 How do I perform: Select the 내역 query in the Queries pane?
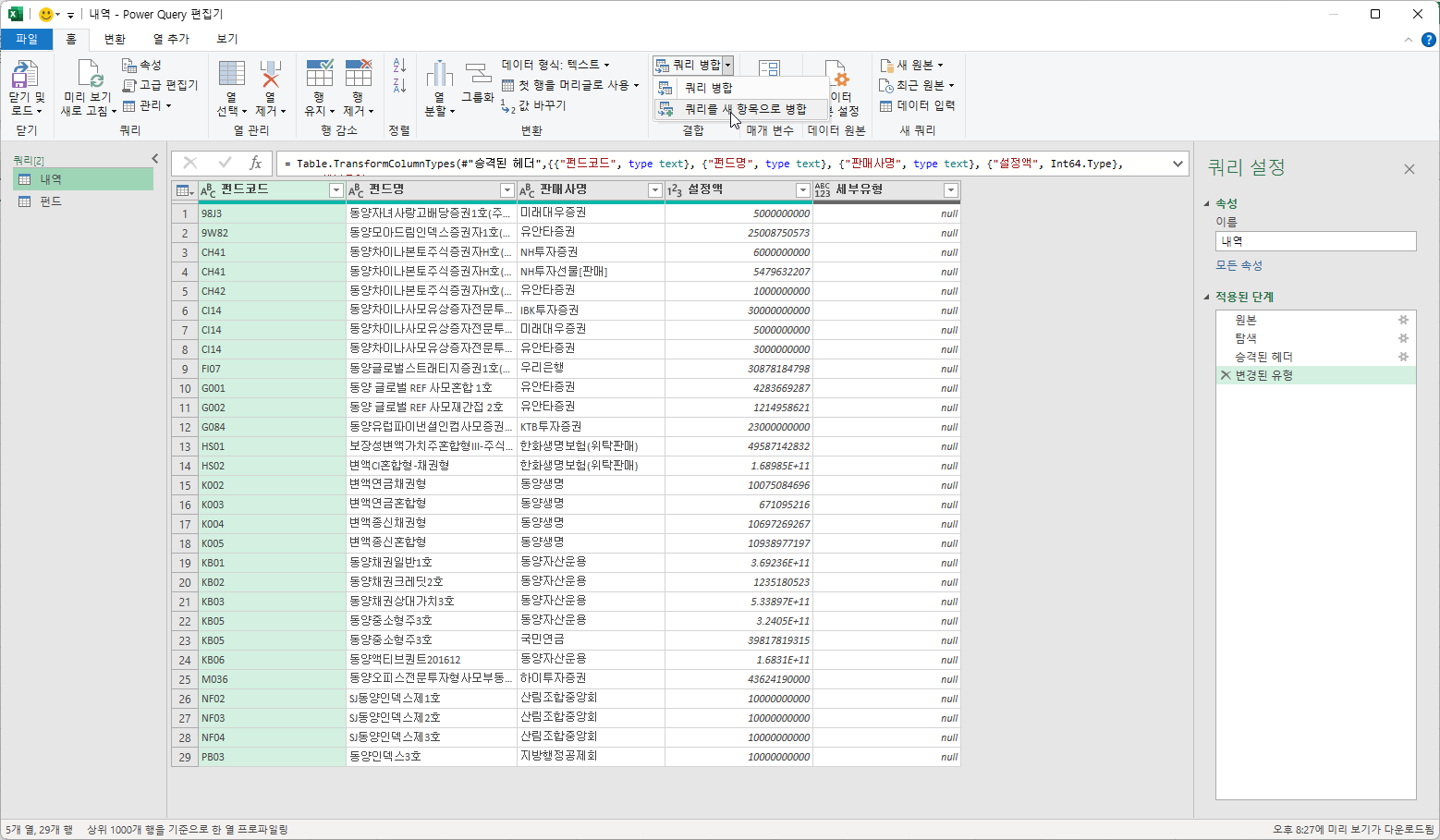[83, 179]
